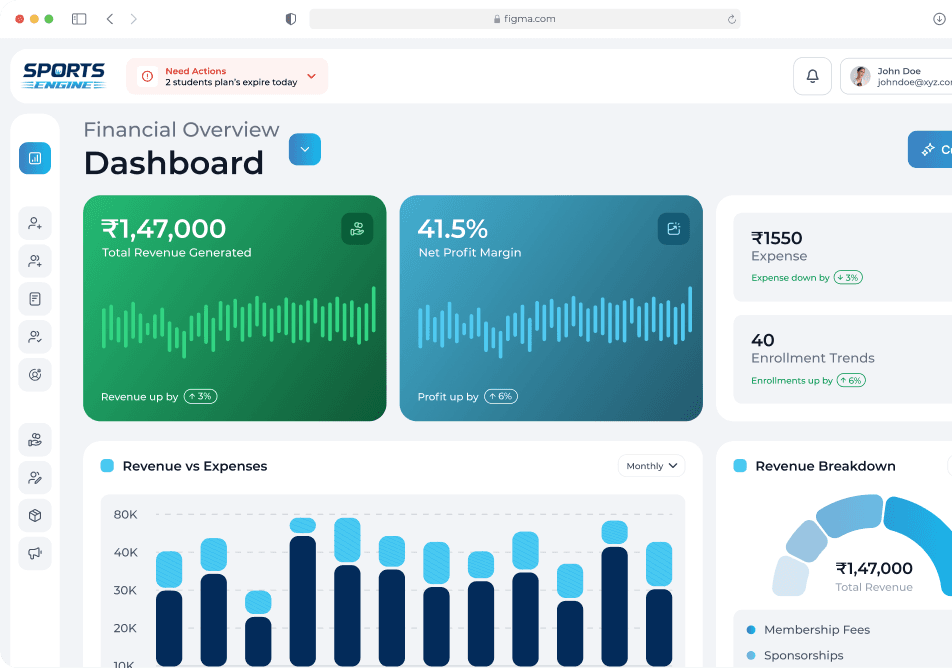This screenshot has height=668, width=952.
Task: Click the package box sidebar icon
Action: [35, 516]
